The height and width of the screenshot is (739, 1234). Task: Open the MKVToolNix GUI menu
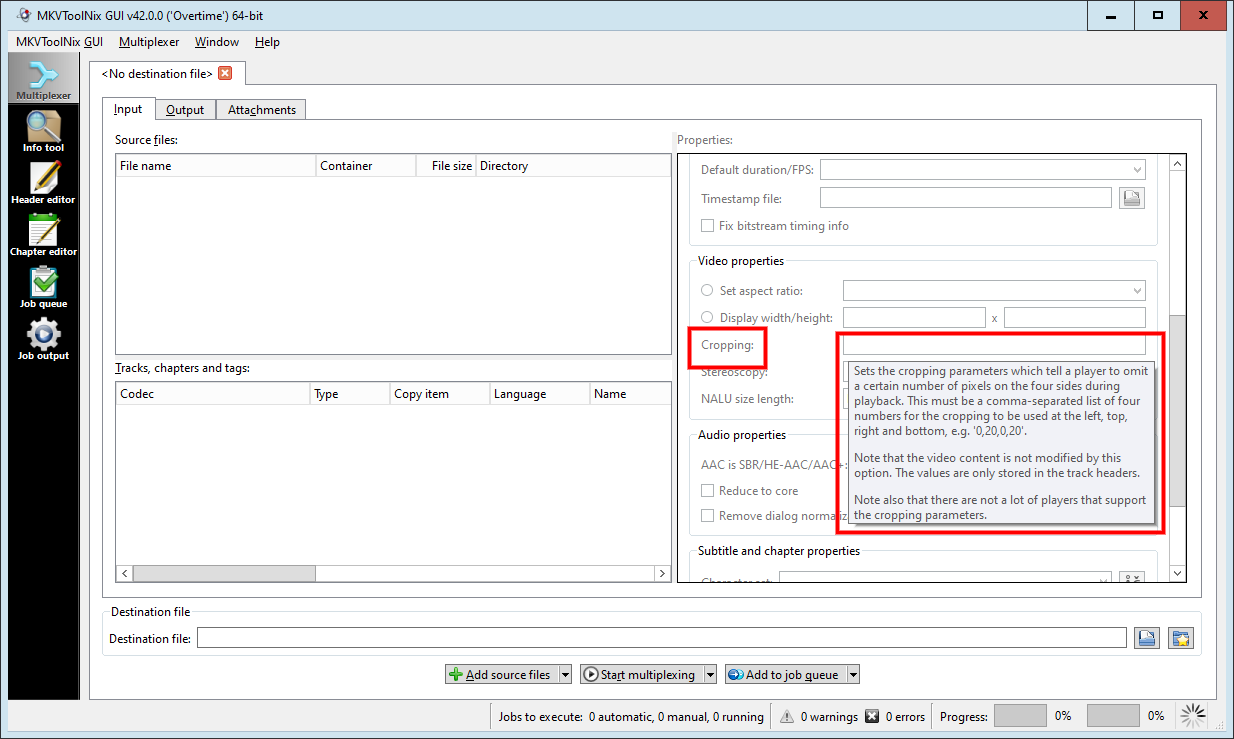click(60, 42)
